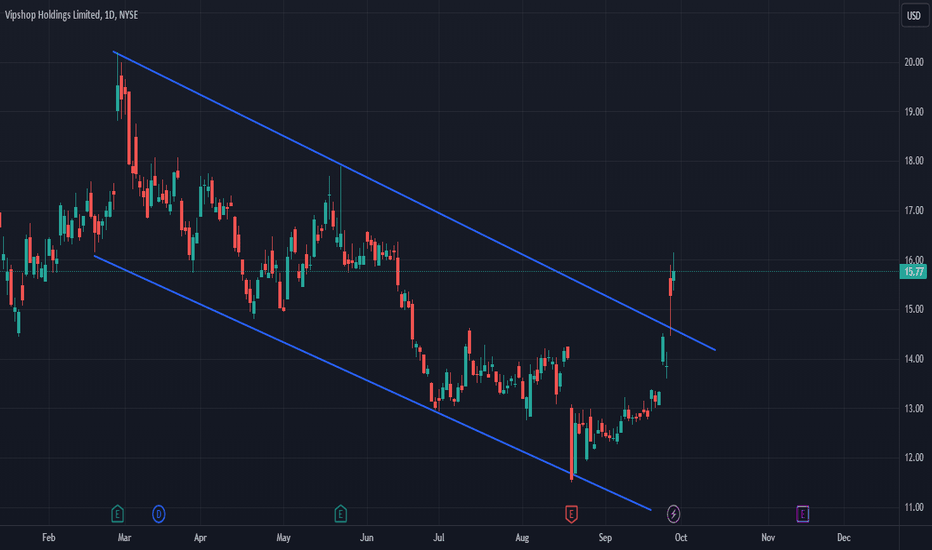Image resolution: width=932 pixels, height=550 pixels.
Task: Click the 15.00 price axis label
Action: (x=914, y=309)
